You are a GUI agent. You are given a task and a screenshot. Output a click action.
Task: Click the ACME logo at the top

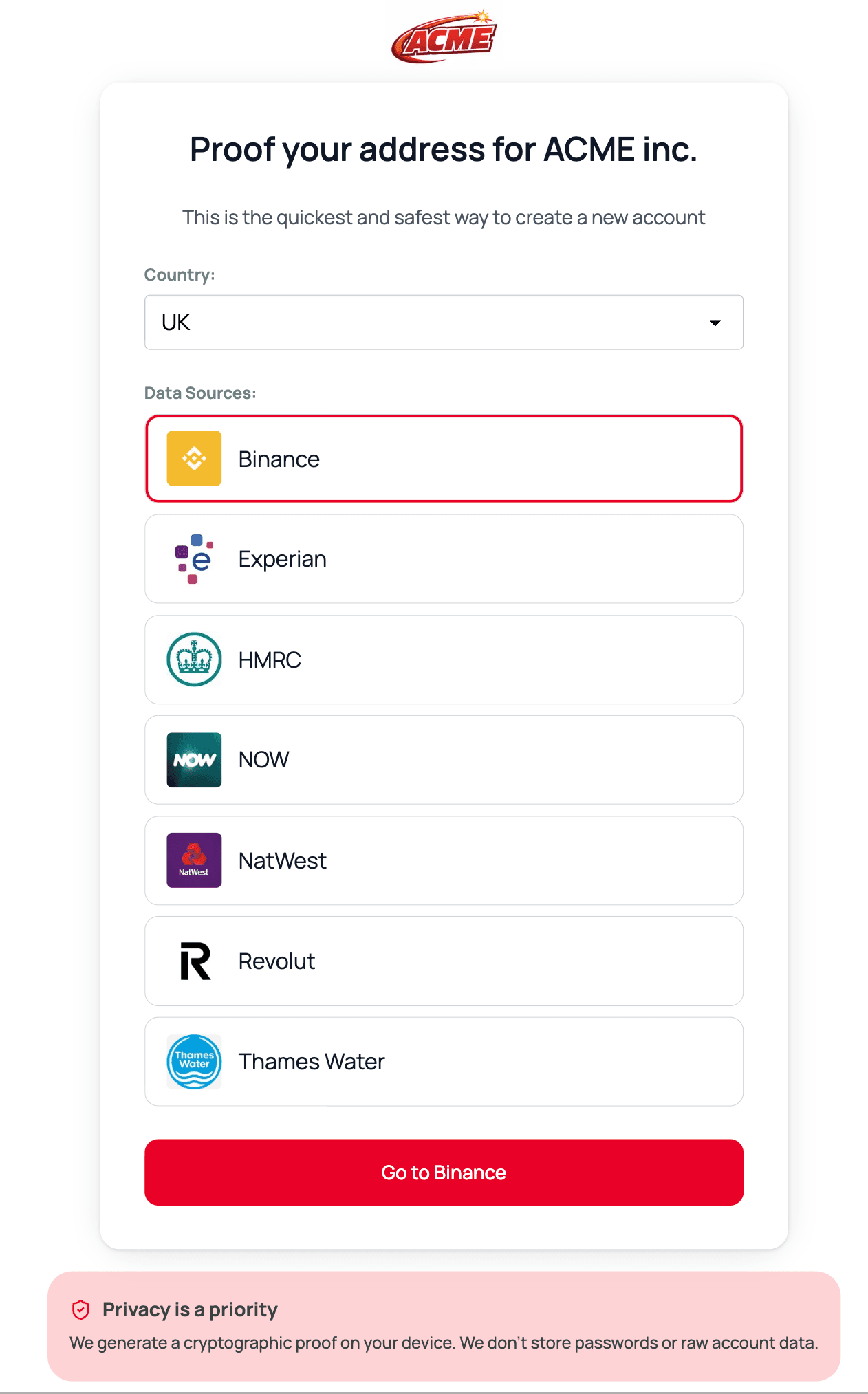click(444, 36)
